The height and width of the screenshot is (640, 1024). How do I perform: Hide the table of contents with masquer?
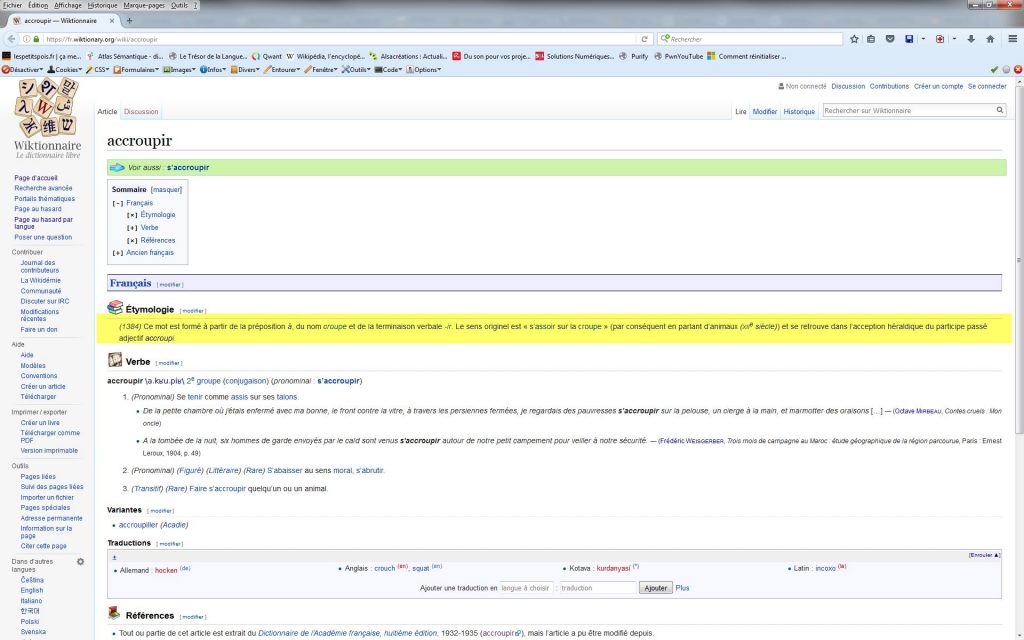coord(166,189)
